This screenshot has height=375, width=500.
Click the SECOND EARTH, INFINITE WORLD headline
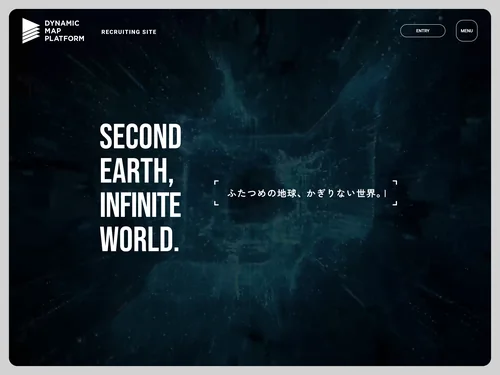tap(141, 187)
